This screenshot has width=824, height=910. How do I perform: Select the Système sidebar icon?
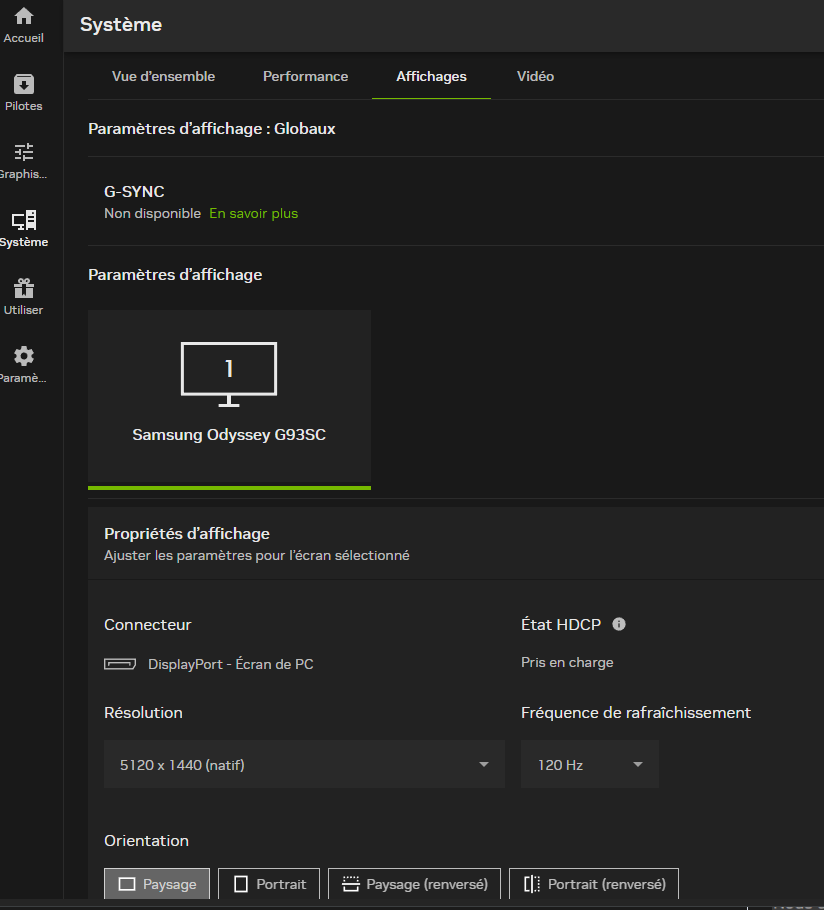(x=24, y=221)
